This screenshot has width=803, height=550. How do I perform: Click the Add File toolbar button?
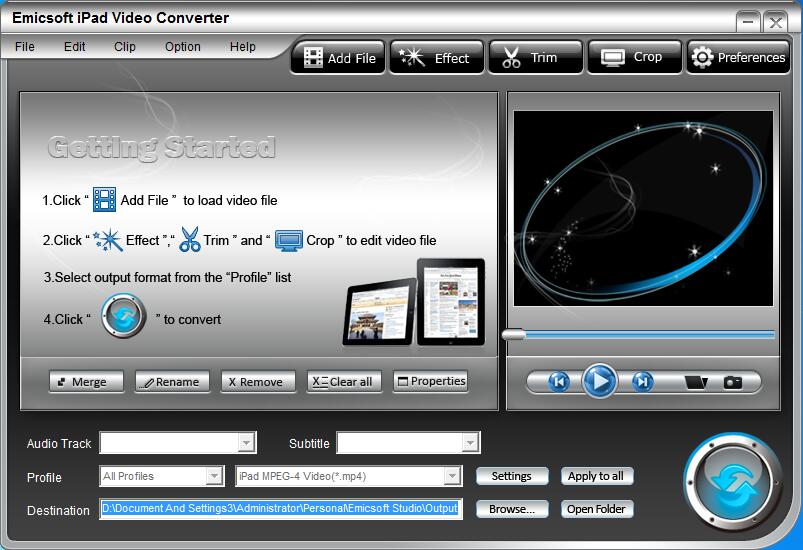tap(338, 57)
